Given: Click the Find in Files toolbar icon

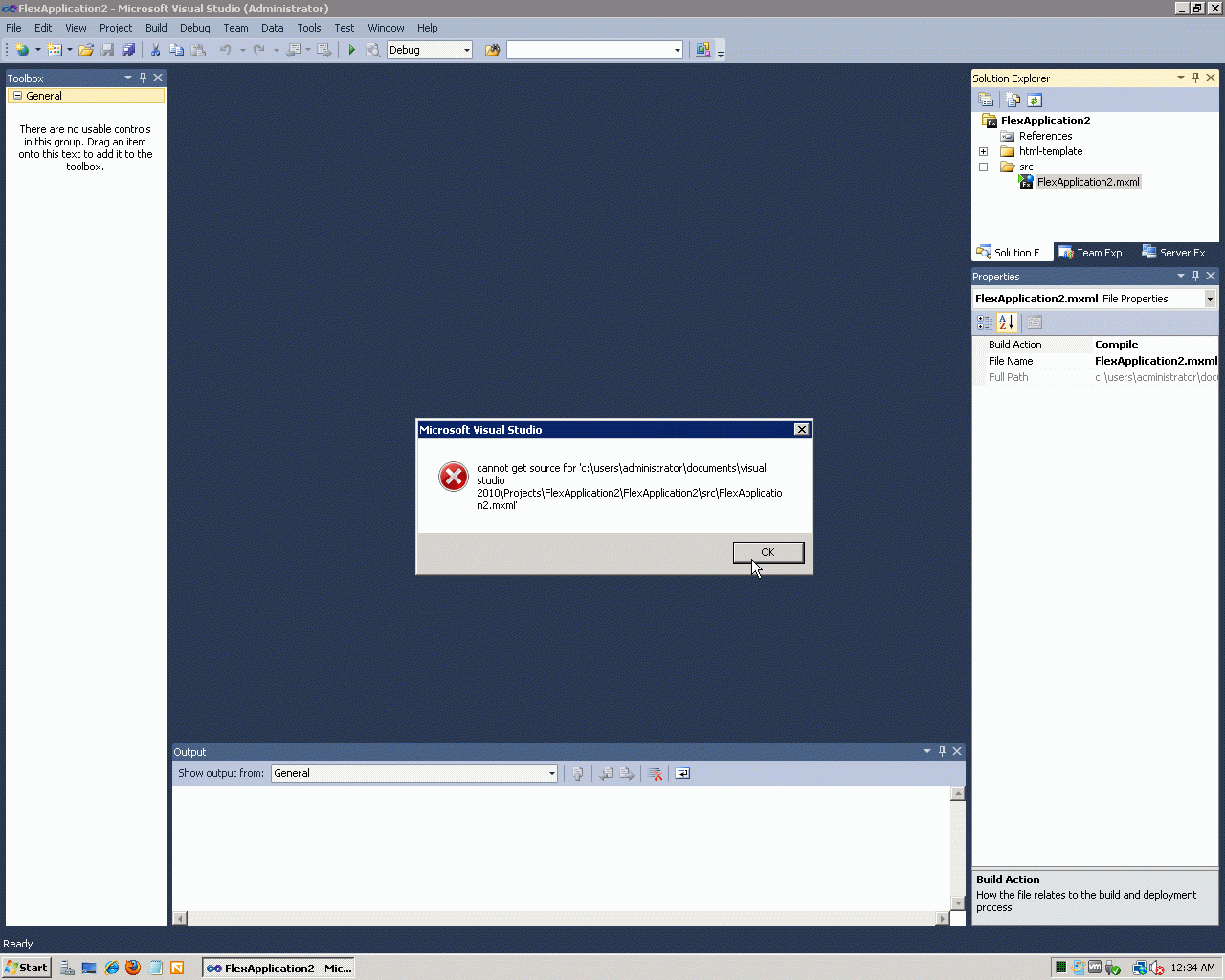Looking at the screenshot, I should pyautogui.click(x=493, y=50).
